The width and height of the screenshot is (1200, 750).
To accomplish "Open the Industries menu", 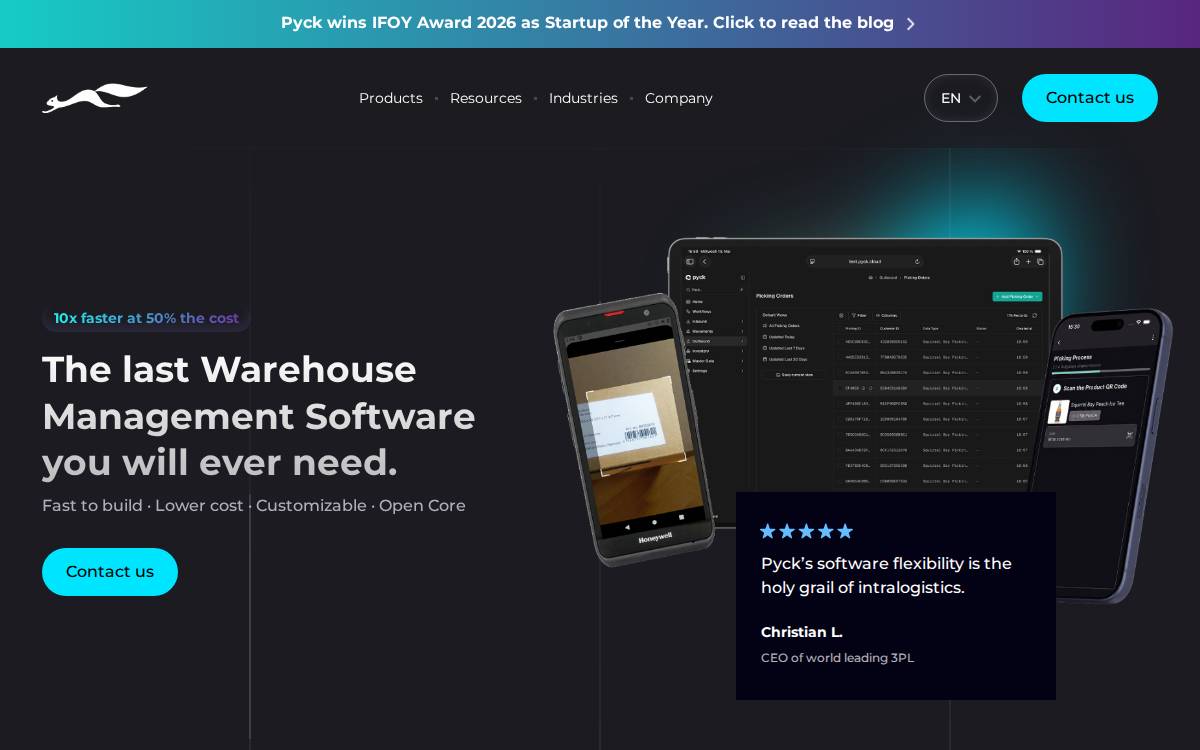I will click(x=583, y=98).
